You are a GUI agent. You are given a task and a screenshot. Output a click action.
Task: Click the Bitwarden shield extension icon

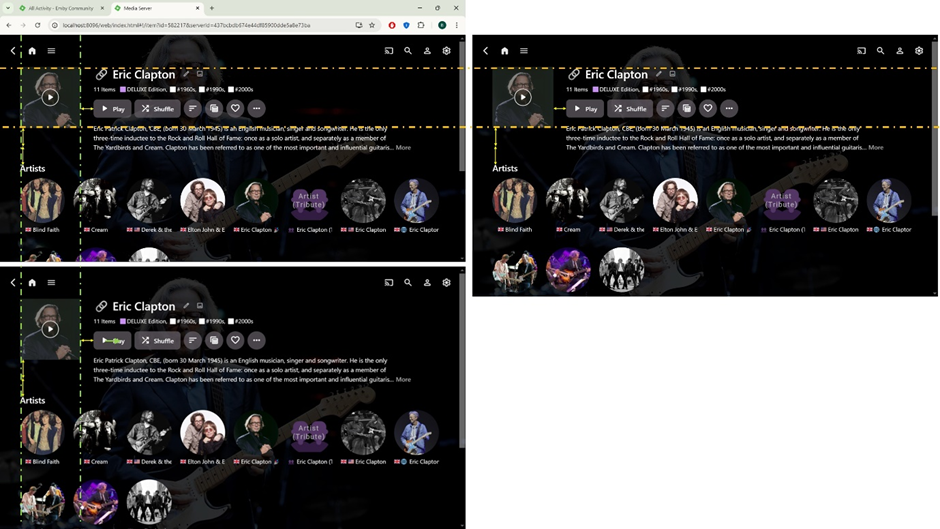tap(406, 25)
